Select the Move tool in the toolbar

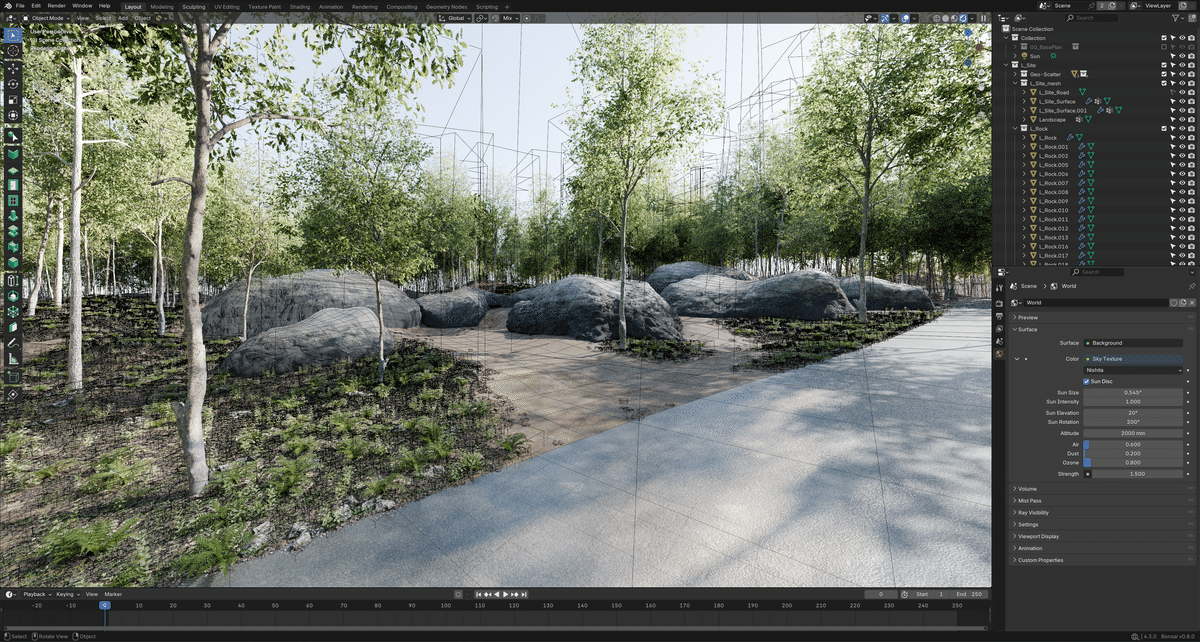[x=12, y=68]
